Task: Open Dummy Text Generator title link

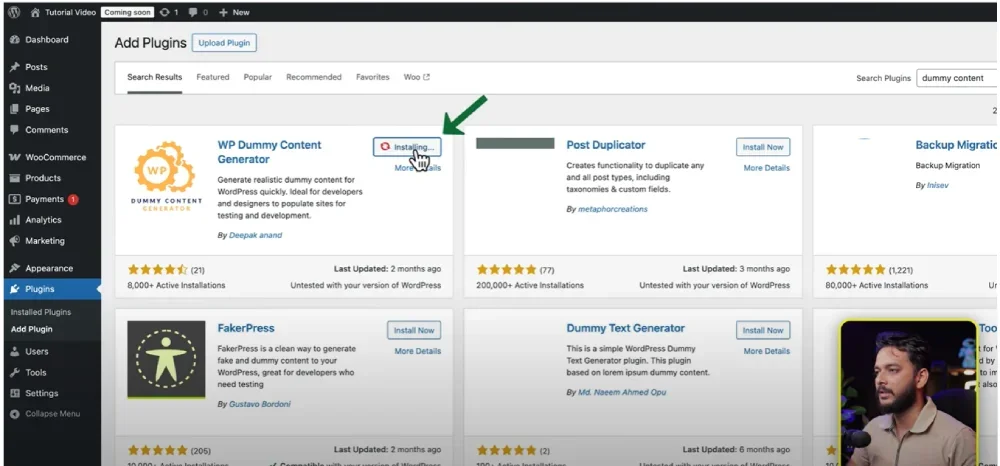Action: pyautogui.click(x=626, y=328)
